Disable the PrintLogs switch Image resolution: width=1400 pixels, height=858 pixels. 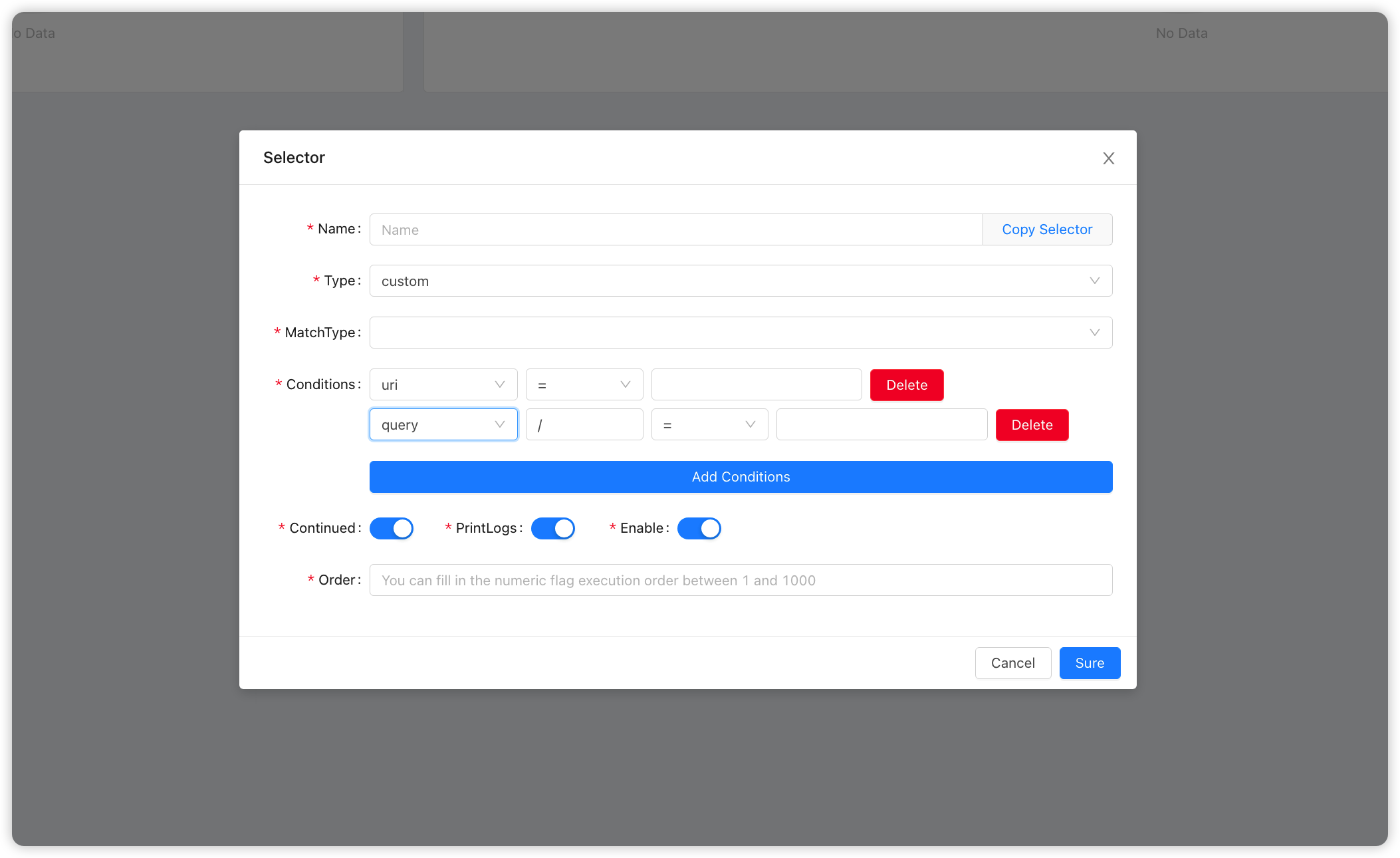coord(553,527)
